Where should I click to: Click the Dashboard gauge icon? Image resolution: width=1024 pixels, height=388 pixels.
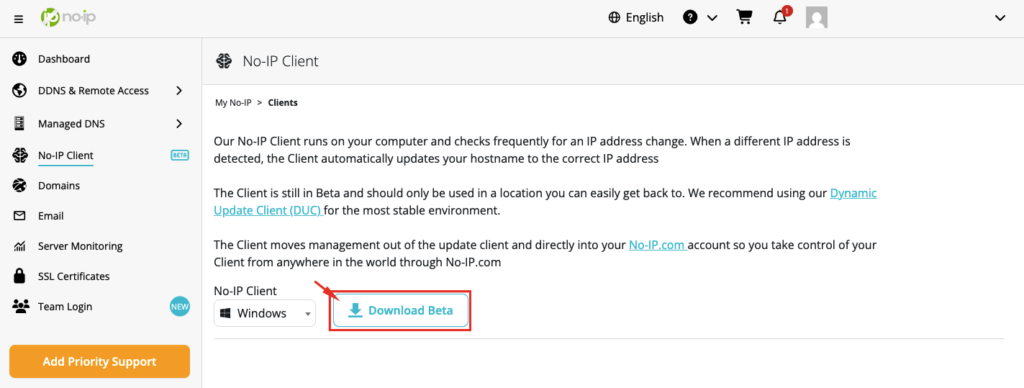click(20, 59)
